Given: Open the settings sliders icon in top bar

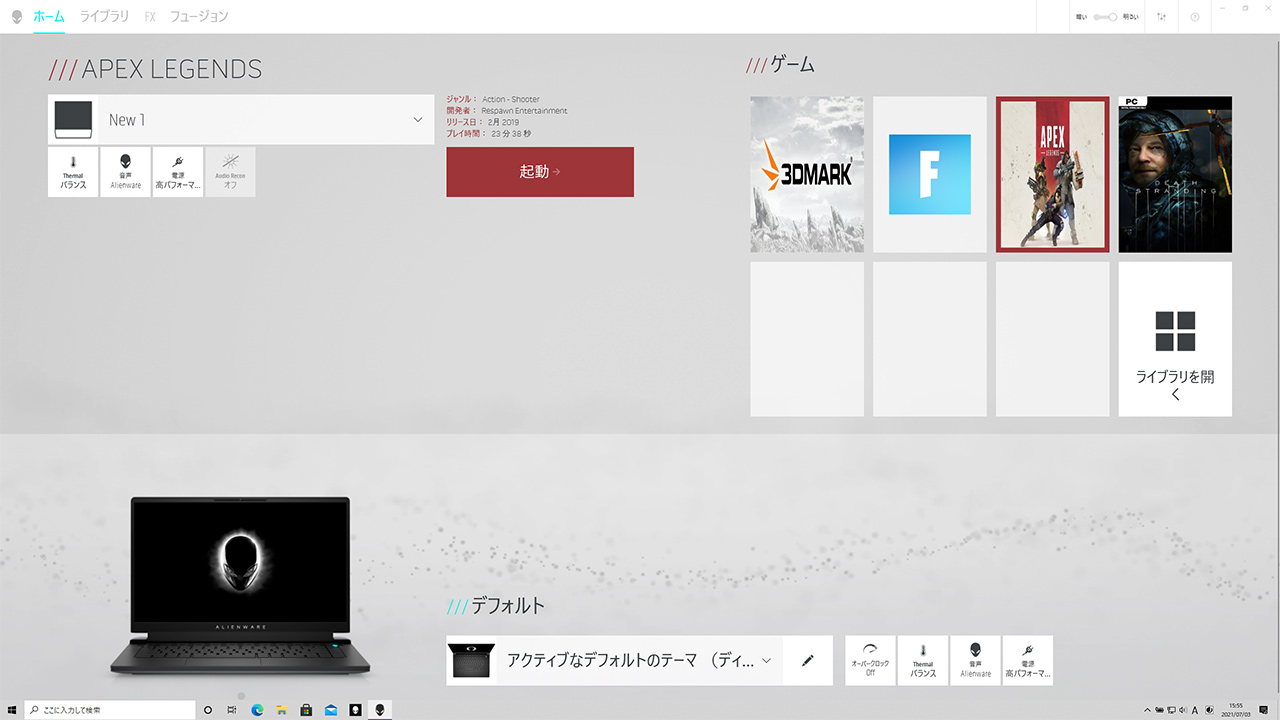Looking at the screenshot, I should (x=1161, y=17).
